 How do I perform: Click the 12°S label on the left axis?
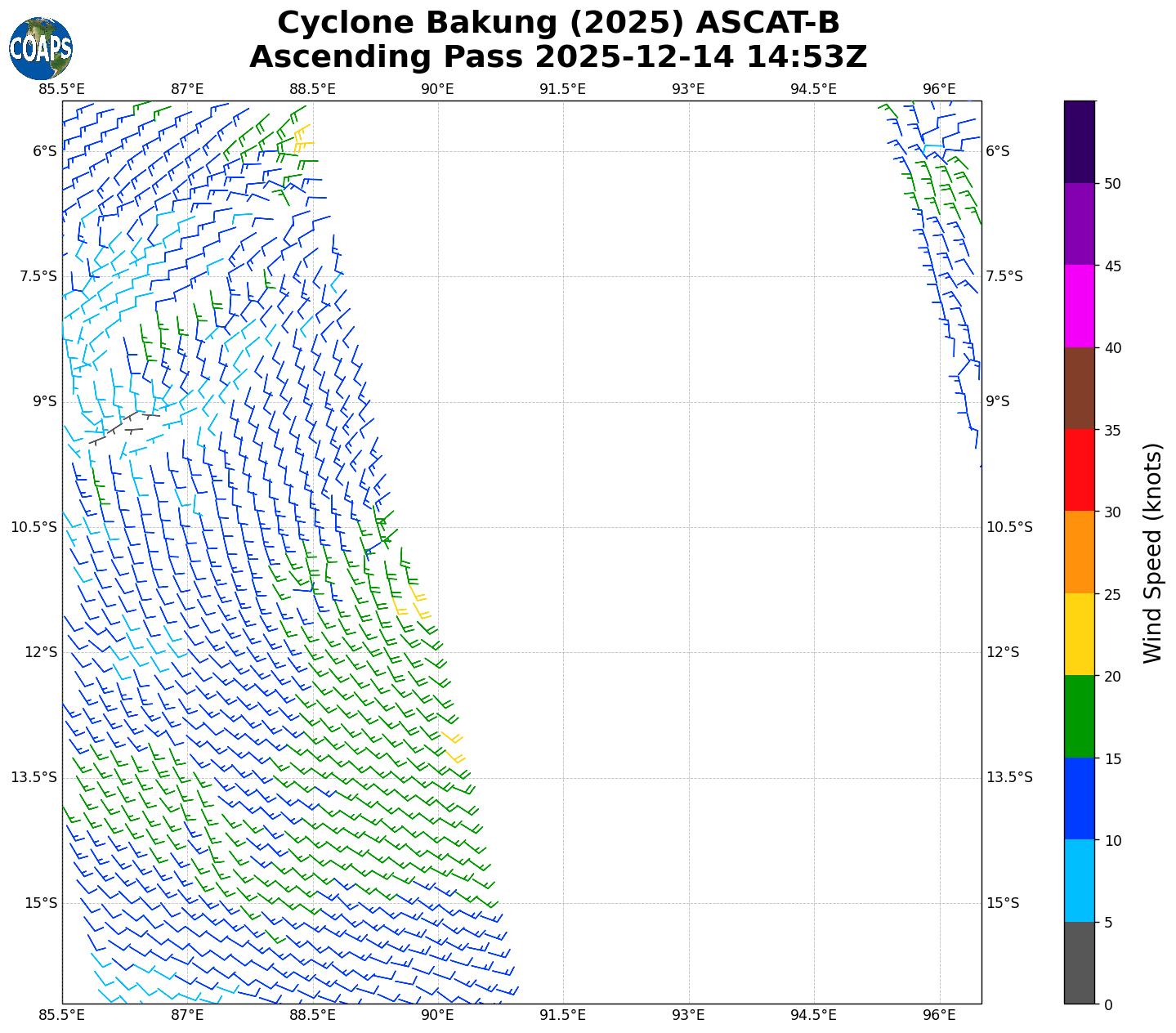(40, 652)
